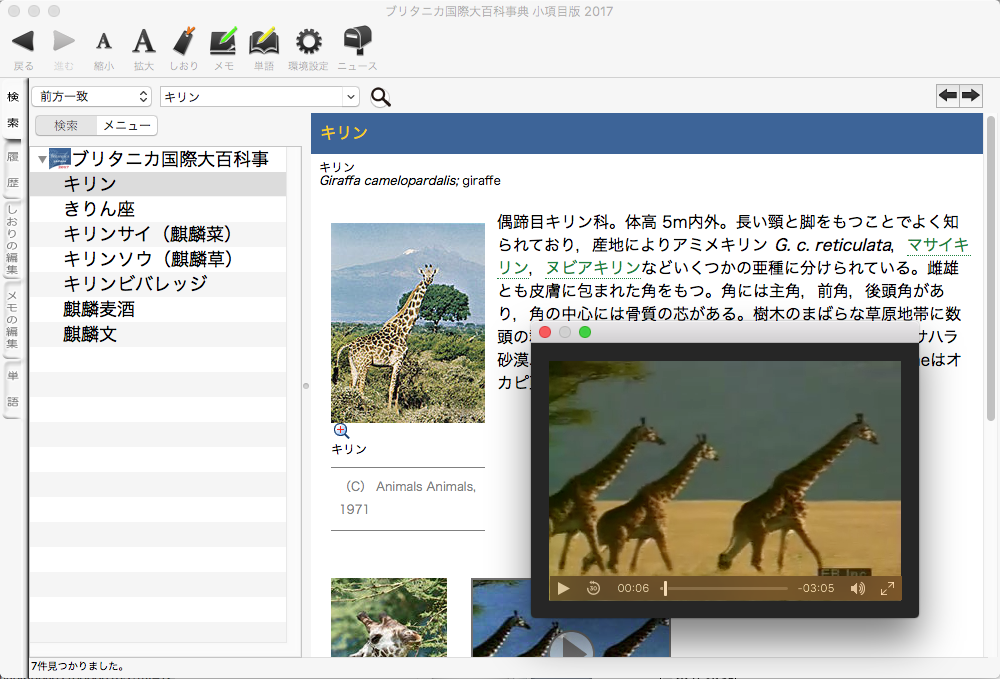Collapse the ブリタニカ国際大百科事典 tree node
Image resolution: width=1000 pixels, height=679 pixels.
(42, 159)
